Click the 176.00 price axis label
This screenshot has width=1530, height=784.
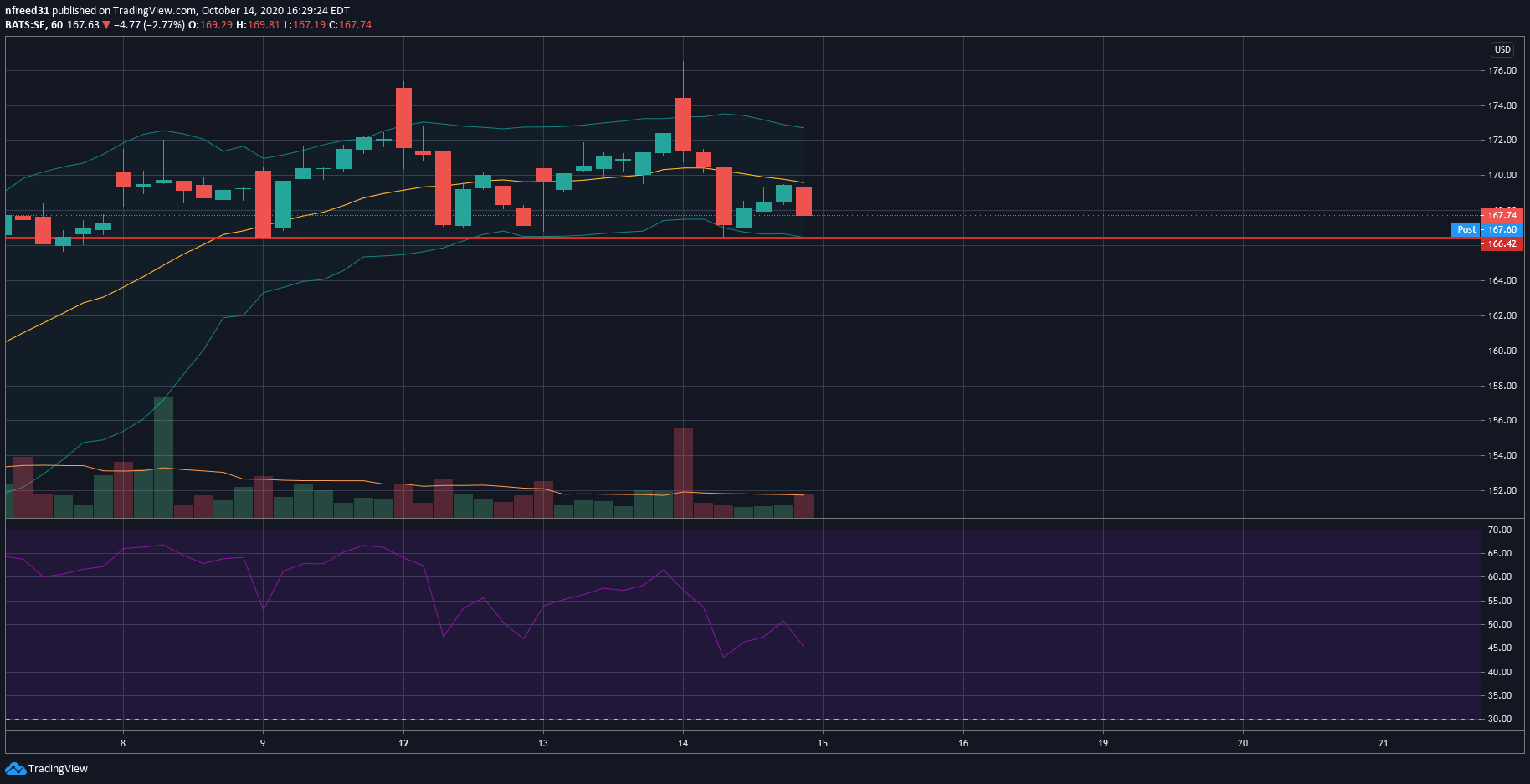[1502, 70]
